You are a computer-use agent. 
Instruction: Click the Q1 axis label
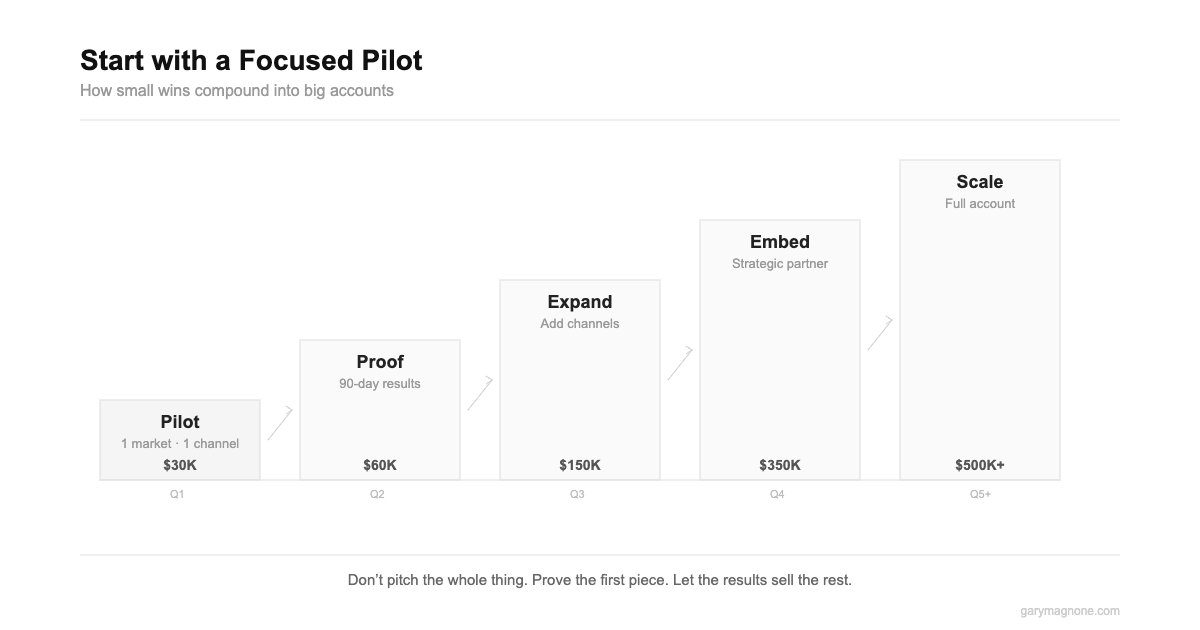click(177, 494)
